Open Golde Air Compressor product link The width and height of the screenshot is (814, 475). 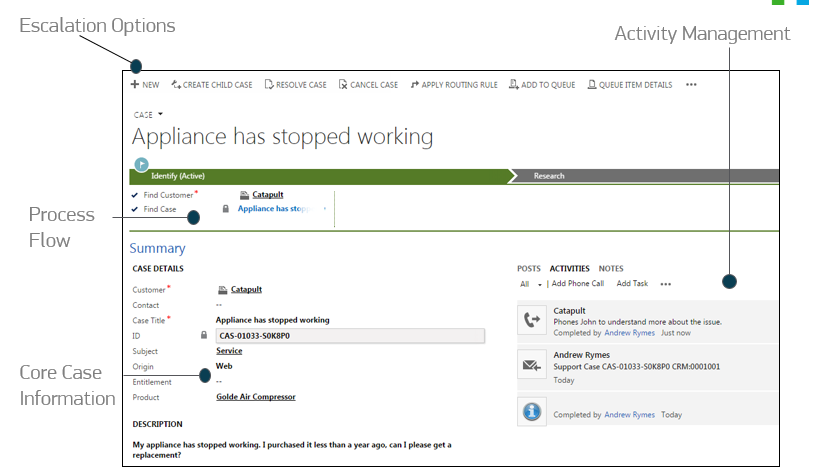point(255,397)
